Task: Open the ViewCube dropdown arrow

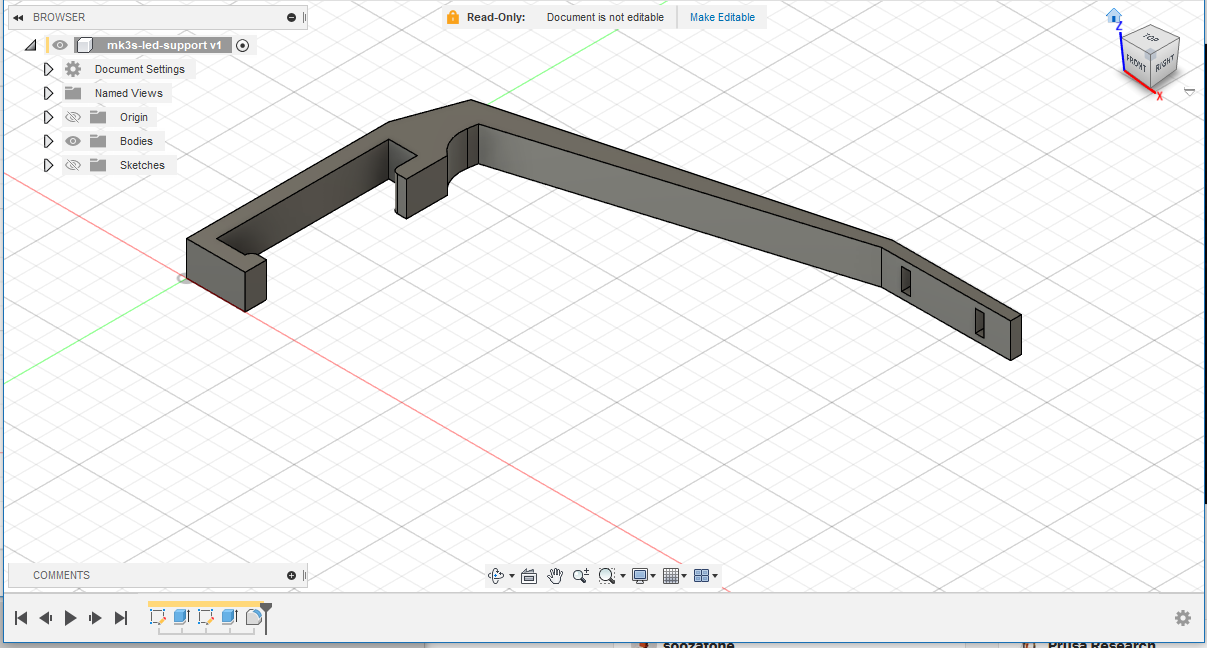Action: [x=1189, y=91]
